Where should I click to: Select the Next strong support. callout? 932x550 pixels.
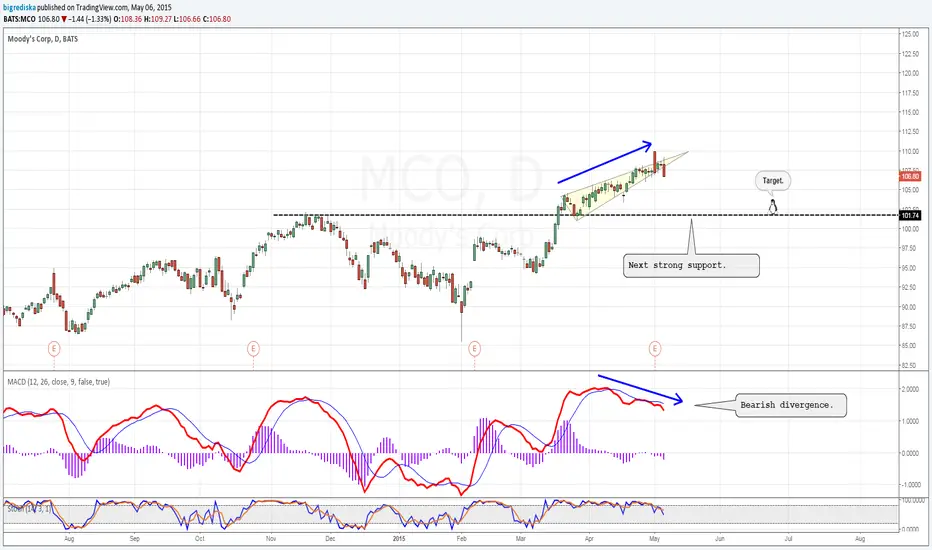[x=691, y=265]
